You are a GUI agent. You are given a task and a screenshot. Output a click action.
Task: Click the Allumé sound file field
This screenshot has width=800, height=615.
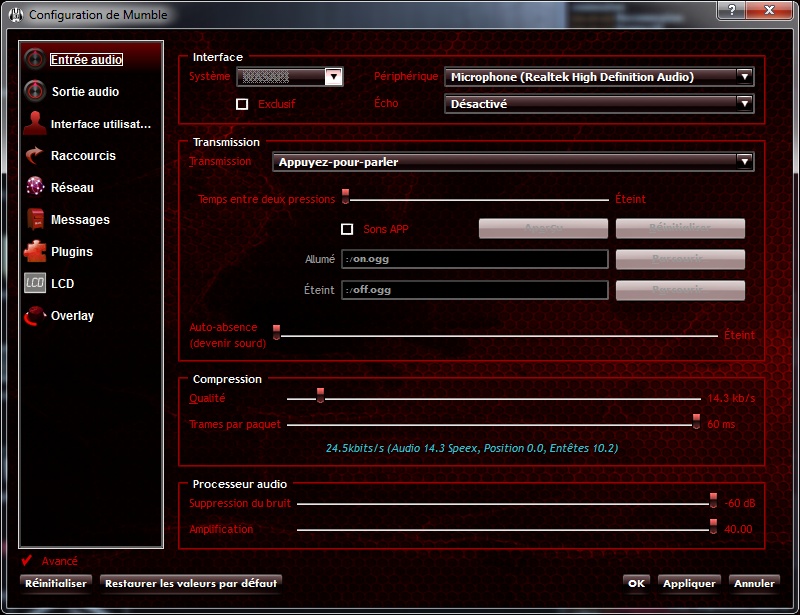(x=474, y=259)
